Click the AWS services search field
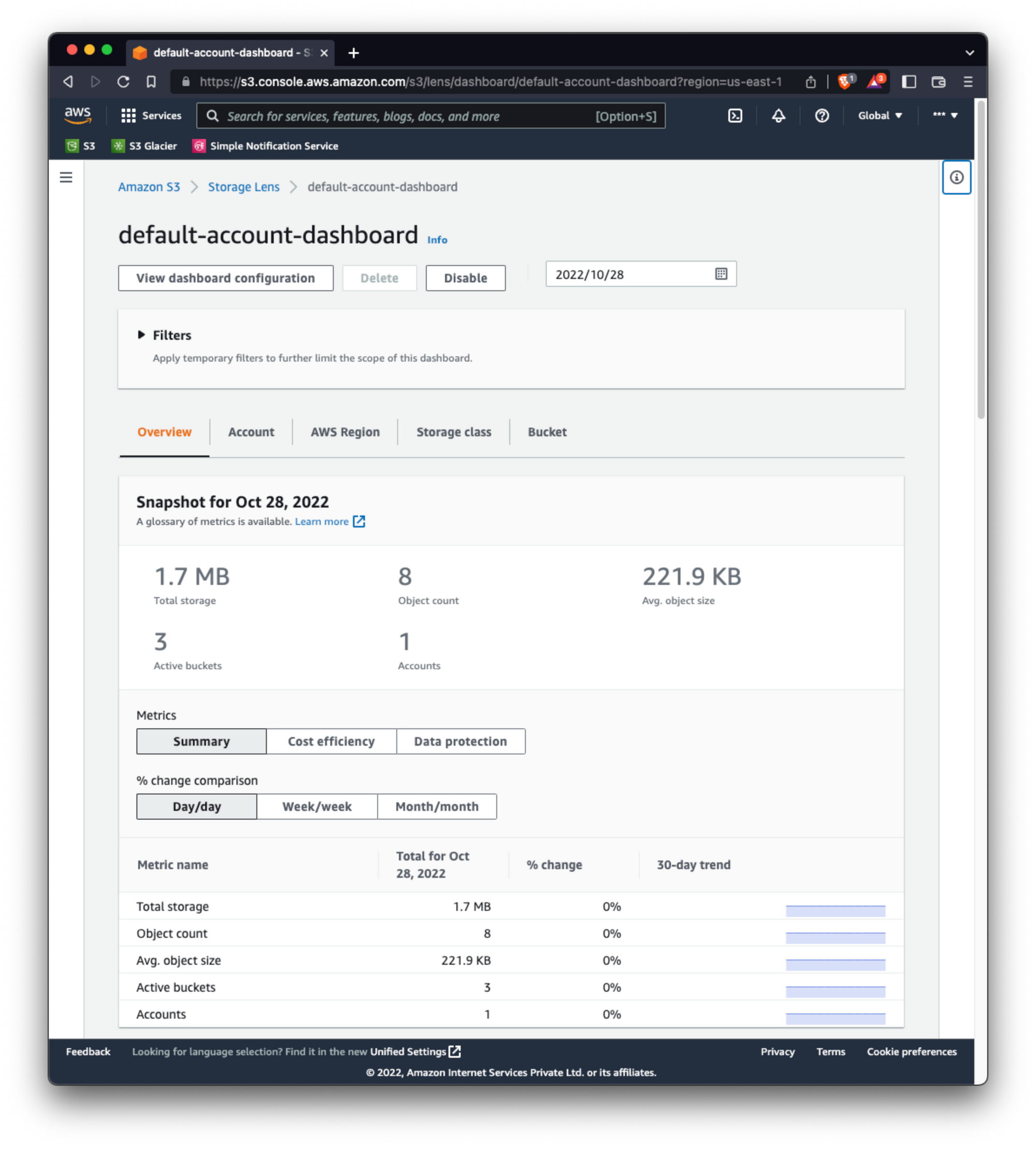The height and width of the screenshot is (1149, 1036). (431, 116)
